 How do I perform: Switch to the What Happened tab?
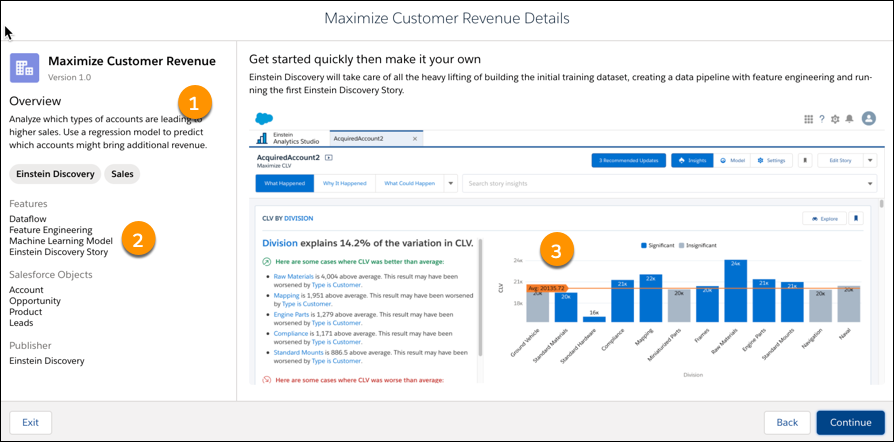click(x=285, y=183)
